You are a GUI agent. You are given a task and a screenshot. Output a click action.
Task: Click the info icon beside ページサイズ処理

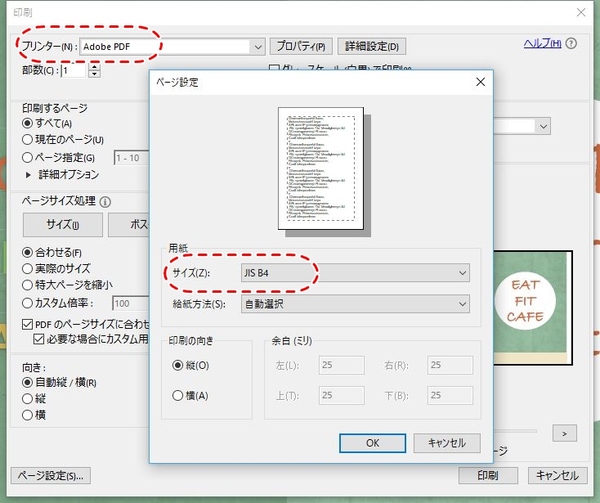(x=105, y=202)
